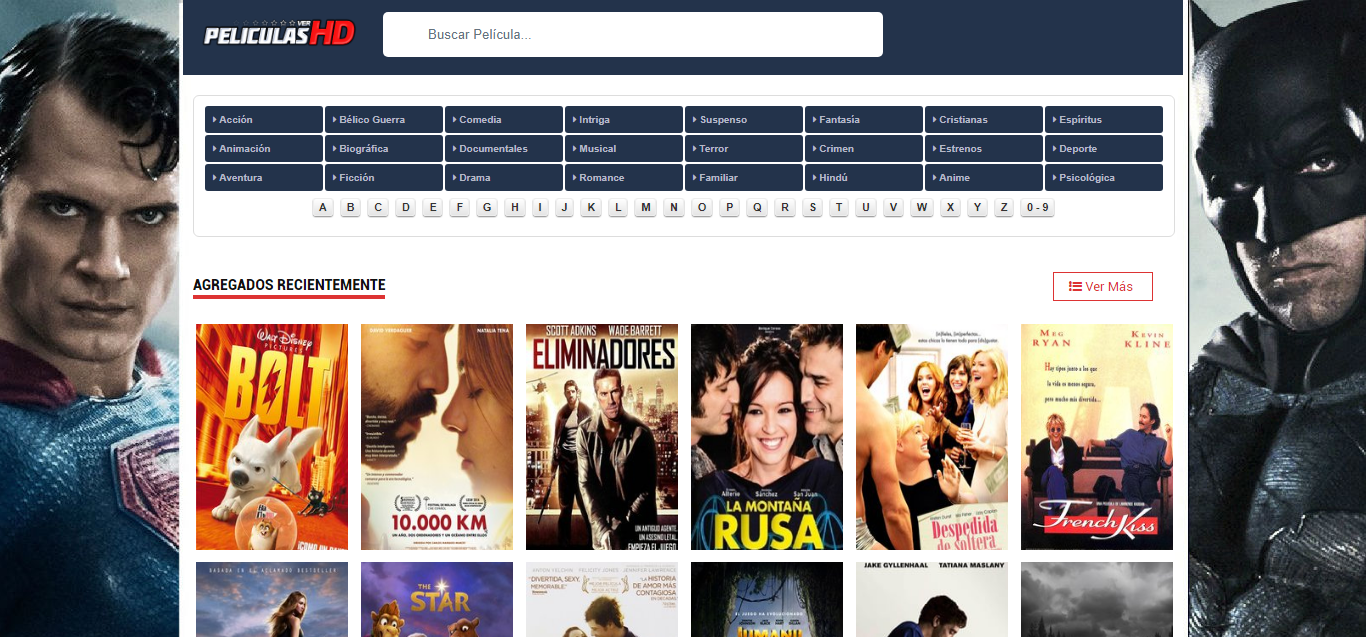Filter movies by letter K
1366x637 pixels.
click(591, 208)
